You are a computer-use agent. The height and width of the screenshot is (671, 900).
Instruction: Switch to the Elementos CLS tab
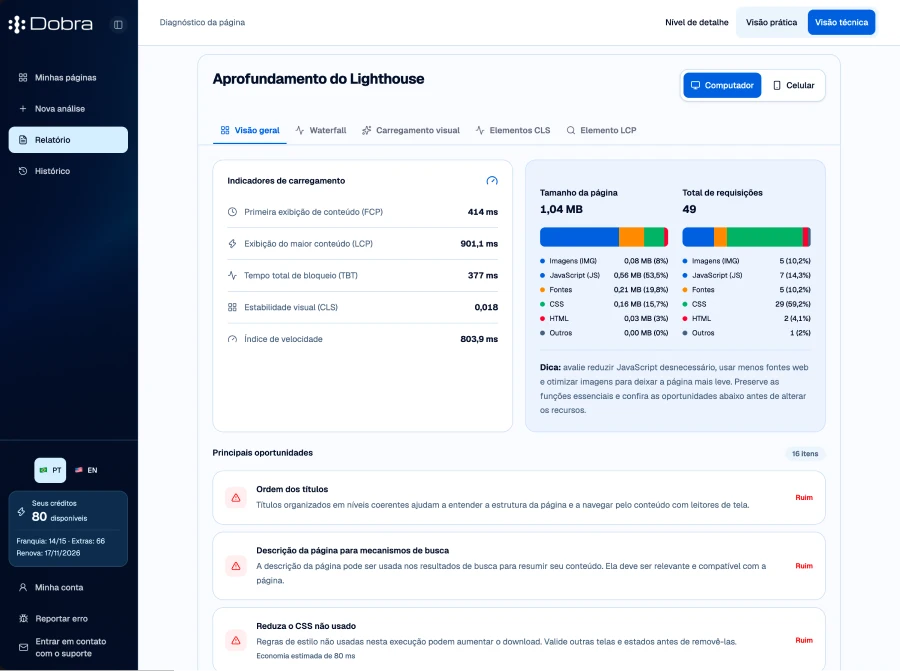click(x=513, y=130)
